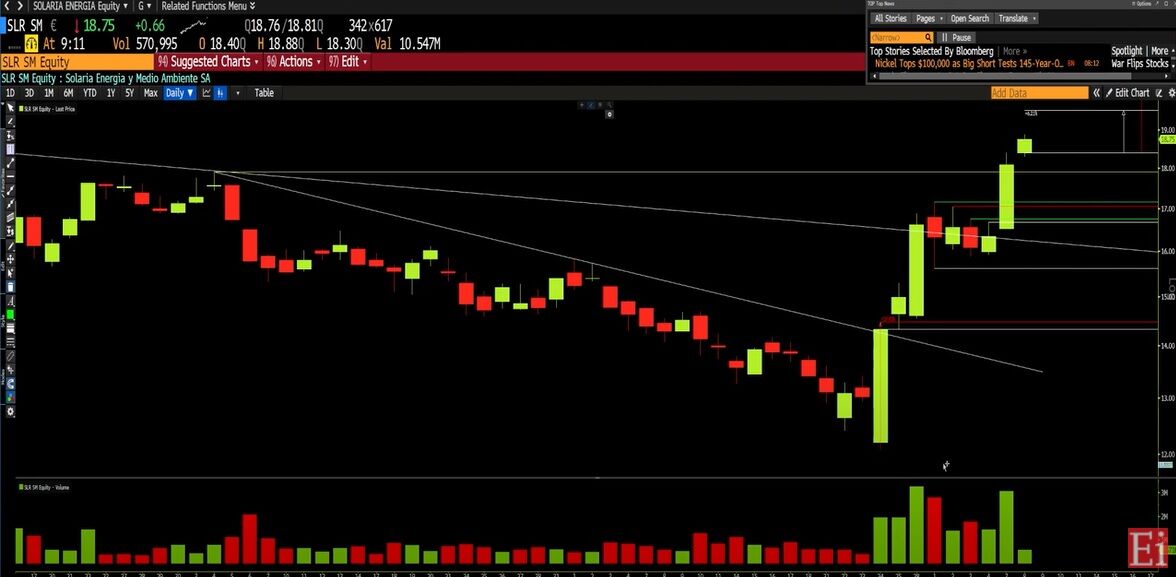Click Open Search in Top News
This screenshot has height=577, width=1176.
tap(970, 18)
